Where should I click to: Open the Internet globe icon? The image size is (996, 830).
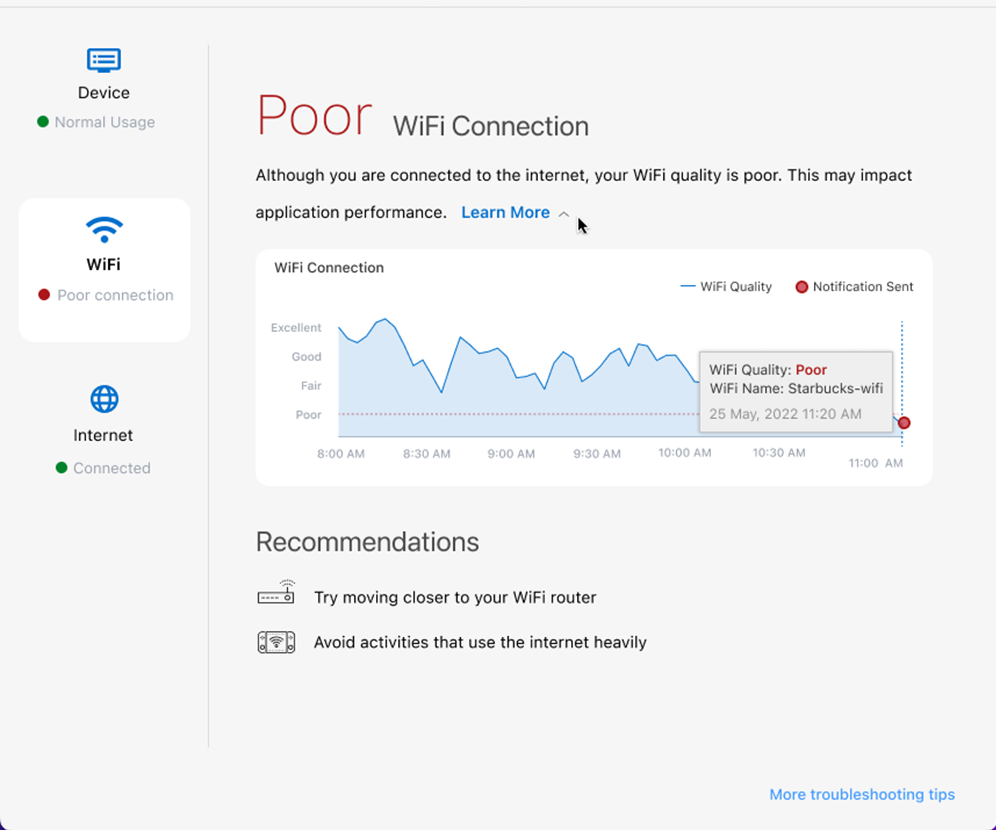tap(104, 400)
